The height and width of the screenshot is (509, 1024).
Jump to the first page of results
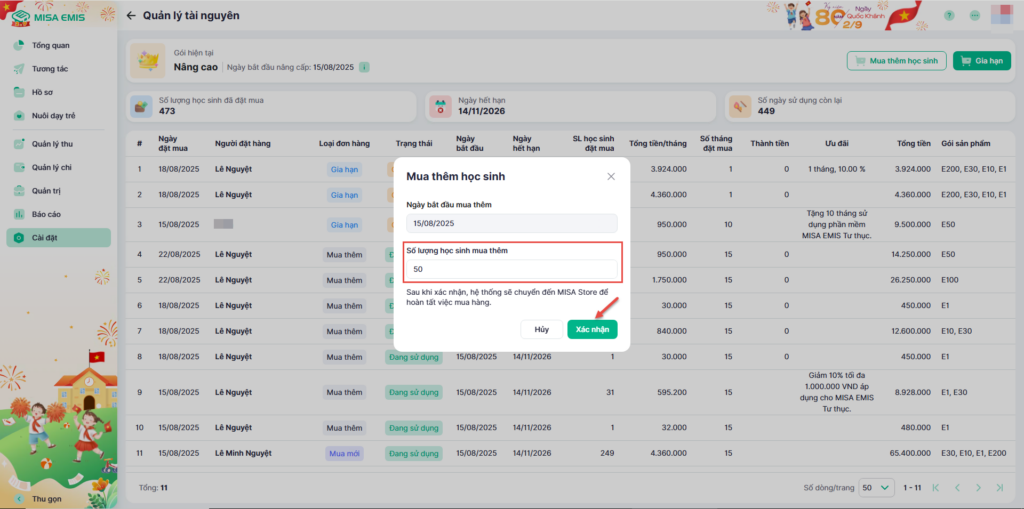[x=936, y=487]
